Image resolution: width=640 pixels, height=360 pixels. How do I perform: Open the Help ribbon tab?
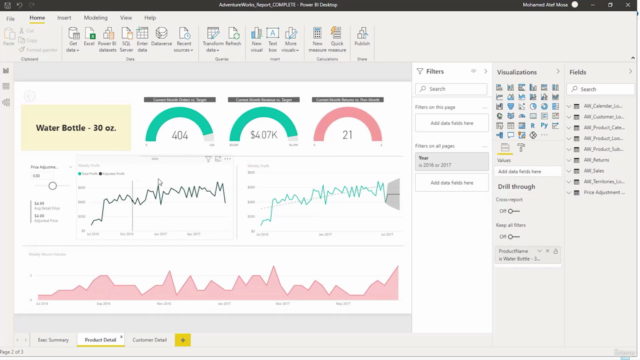click(150, 18)
